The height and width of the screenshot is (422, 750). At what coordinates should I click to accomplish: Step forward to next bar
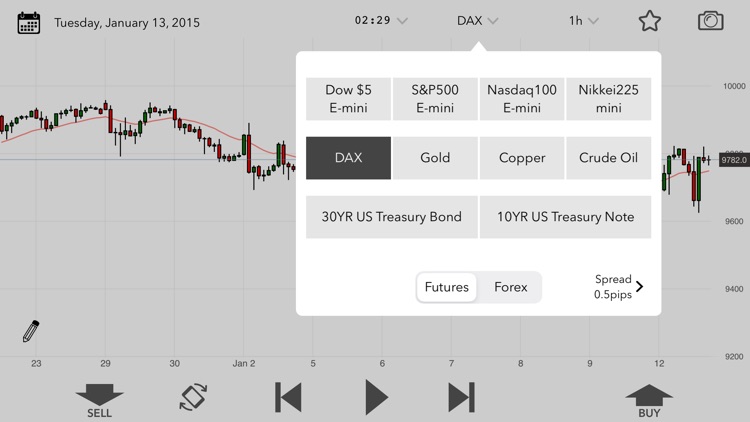coord(462,397)
